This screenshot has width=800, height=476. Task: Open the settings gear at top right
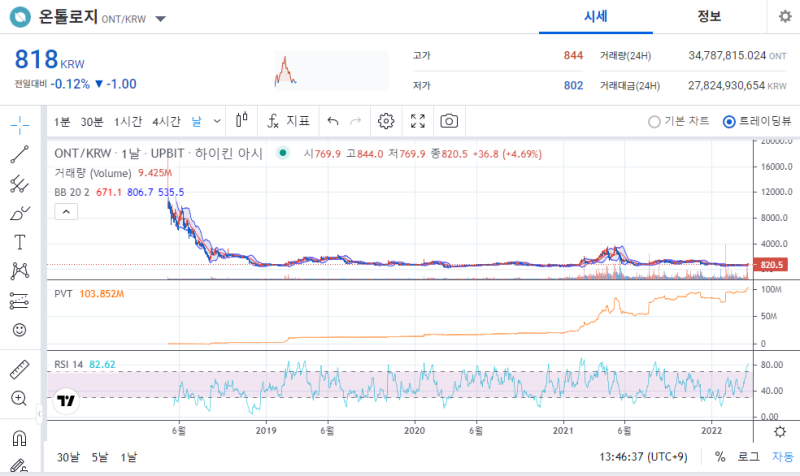pyautogui.click(x=785, y=16)
